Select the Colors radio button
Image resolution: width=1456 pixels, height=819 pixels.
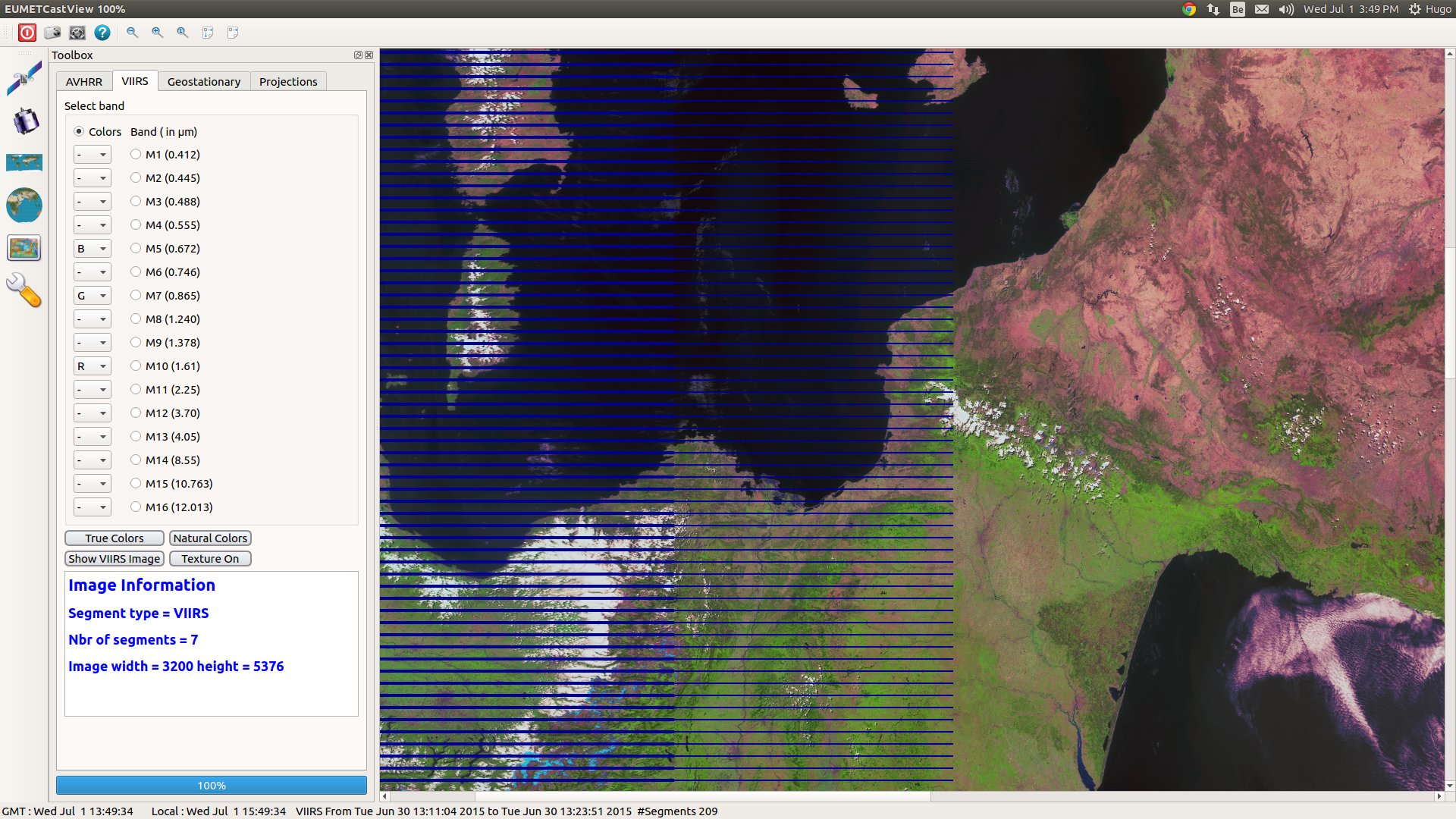(78, 131)
